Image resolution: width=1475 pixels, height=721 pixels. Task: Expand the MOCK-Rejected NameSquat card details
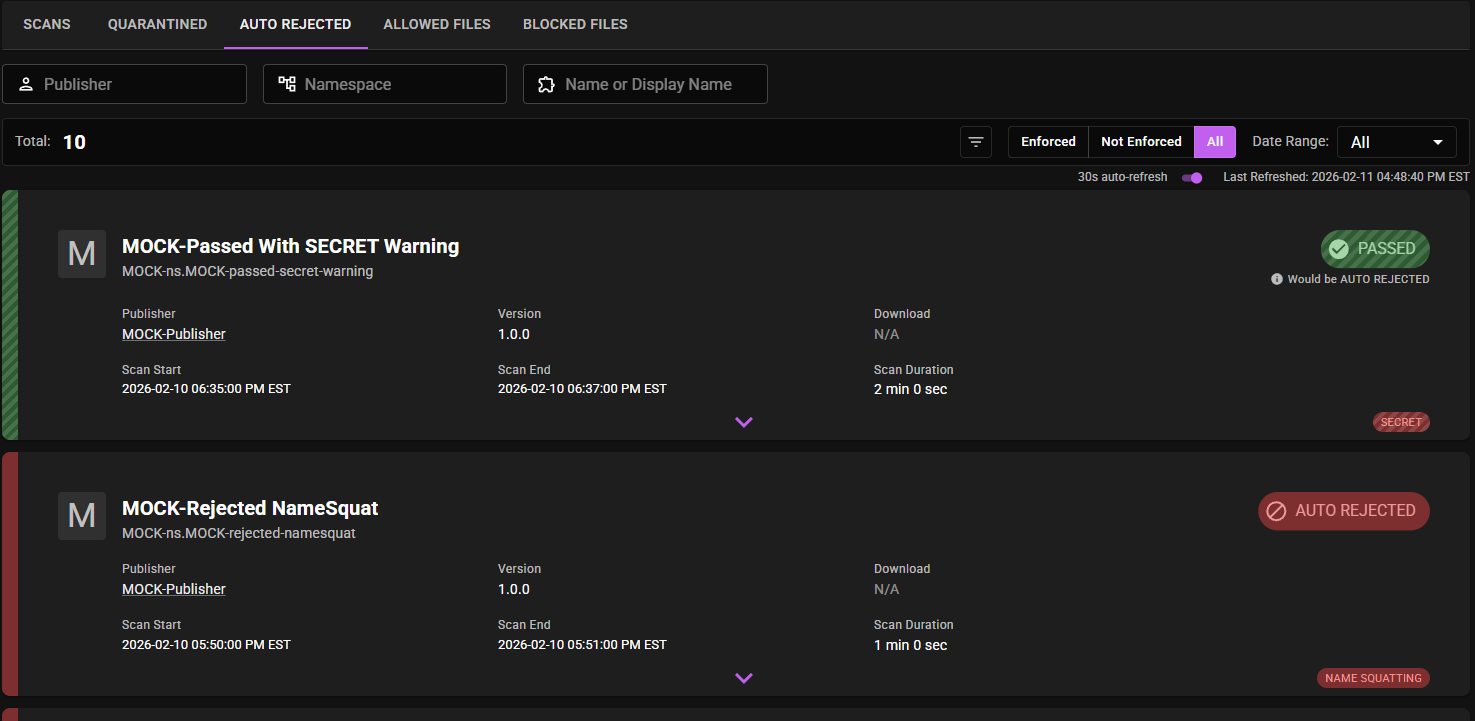743,678
